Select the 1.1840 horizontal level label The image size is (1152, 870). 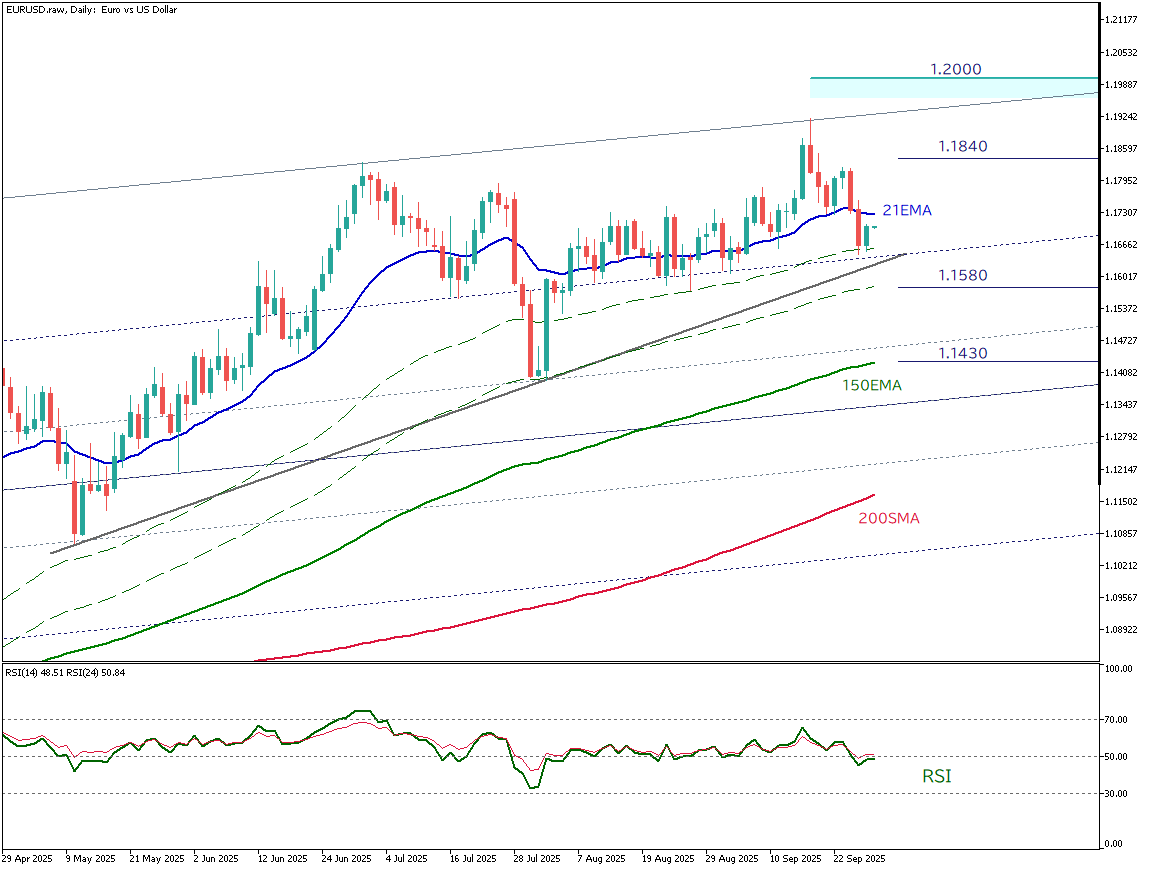click(x=962, y=146)
